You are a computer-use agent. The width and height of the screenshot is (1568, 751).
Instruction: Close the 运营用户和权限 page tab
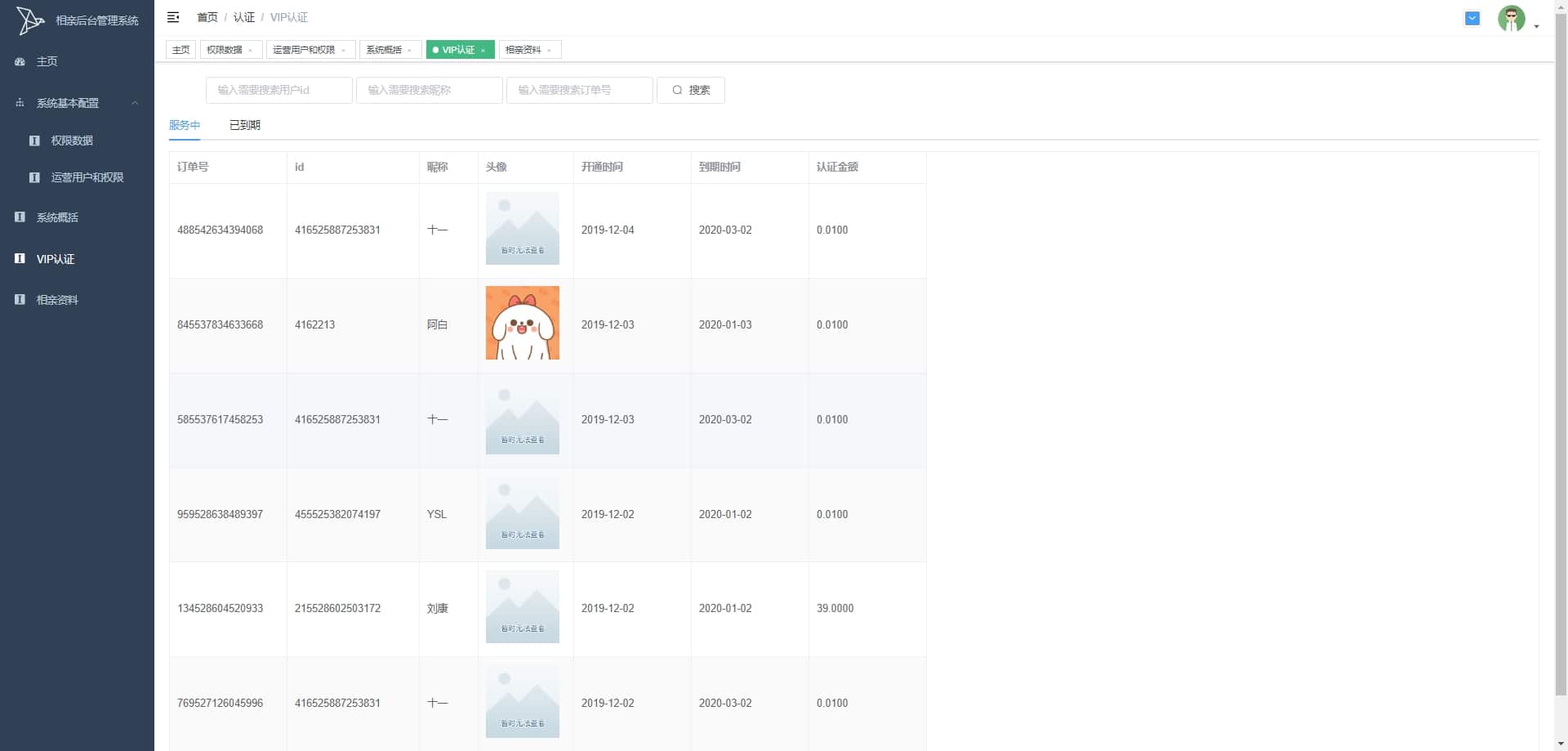[344, 51]
